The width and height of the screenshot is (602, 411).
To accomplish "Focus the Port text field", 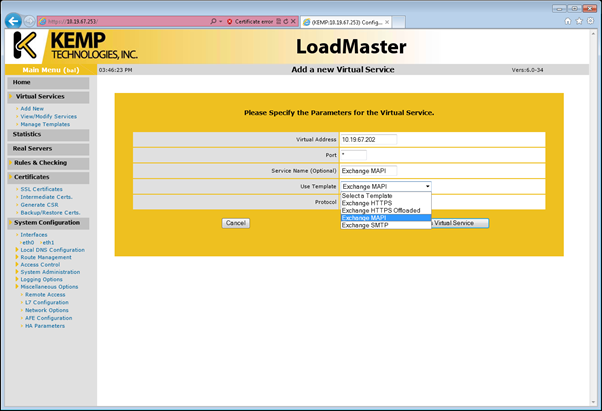I will (353, 155).
